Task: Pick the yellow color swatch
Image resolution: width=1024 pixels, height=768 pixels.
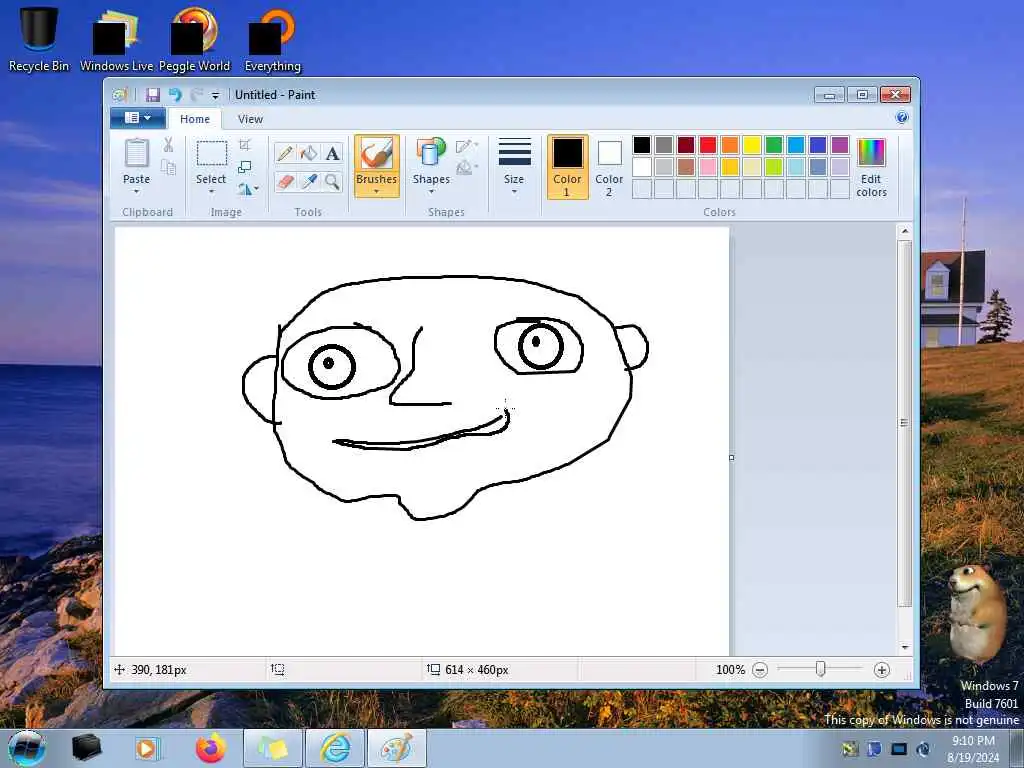Action: (x=752, y=145)
